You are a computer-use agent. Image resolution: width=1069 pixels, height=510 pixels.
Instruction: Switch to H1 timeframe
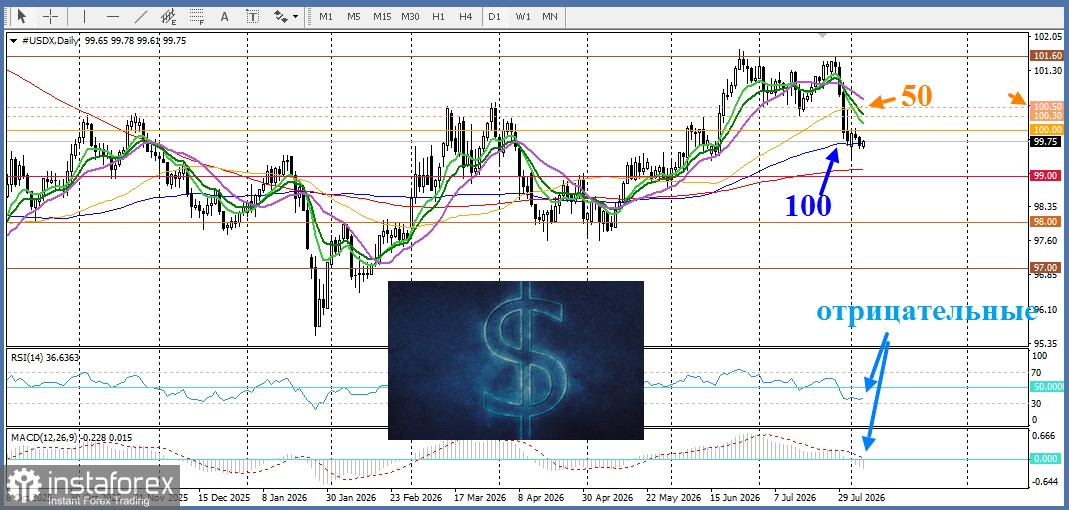(x=438, y=16)
